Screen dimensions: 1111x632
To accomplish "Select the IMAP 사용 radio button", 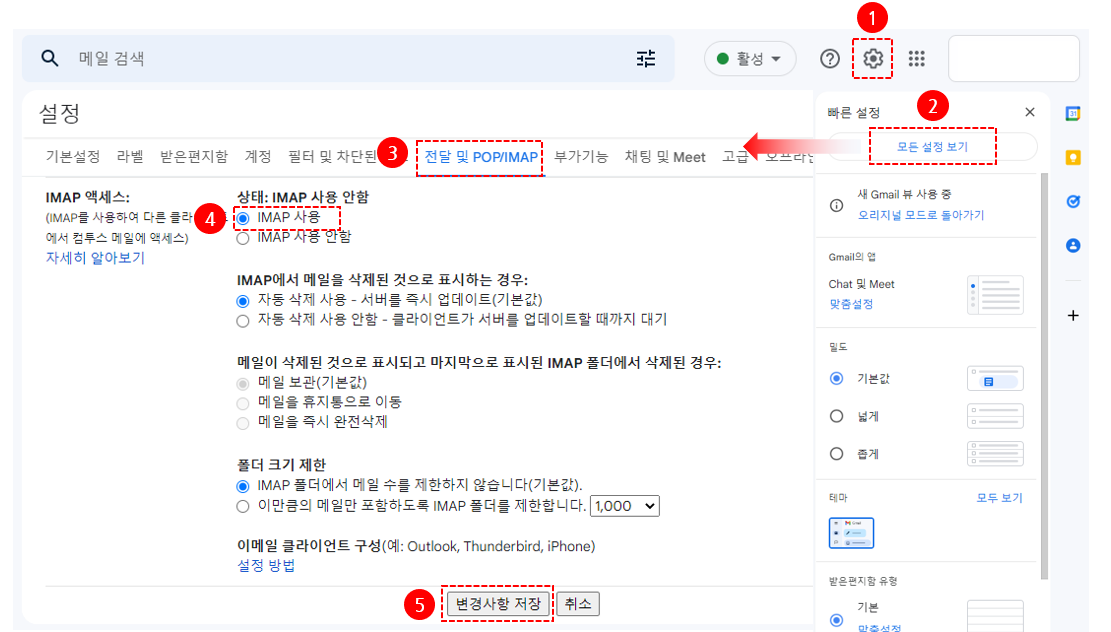I will (243, 217).
